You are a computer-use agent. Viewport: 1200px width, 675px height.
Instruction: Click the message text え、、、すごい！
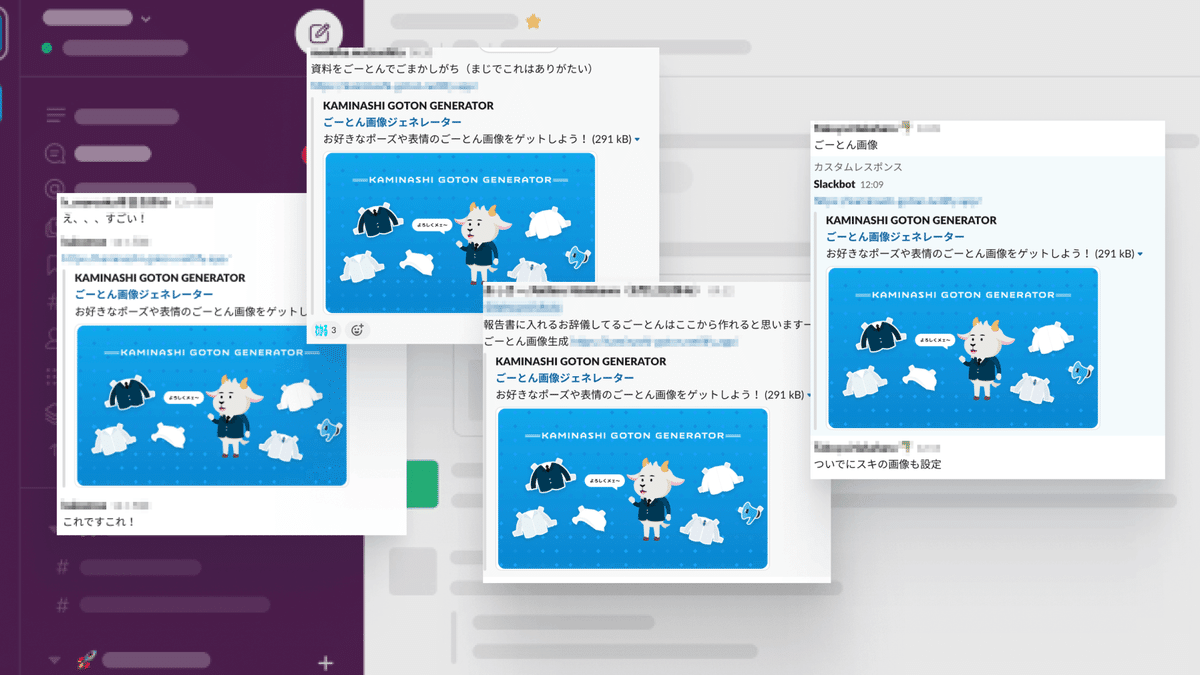(104, 218)
